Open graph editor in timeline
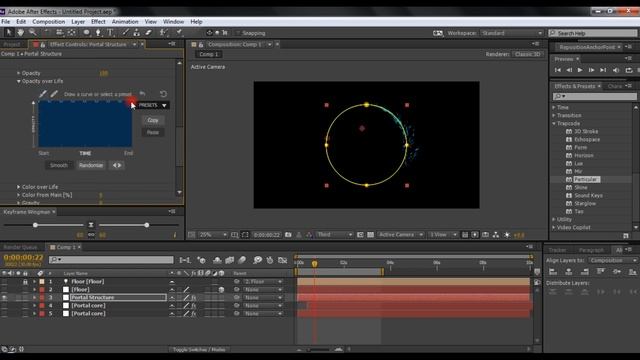This screenshot has height=360, width=640. pos(282,260)
